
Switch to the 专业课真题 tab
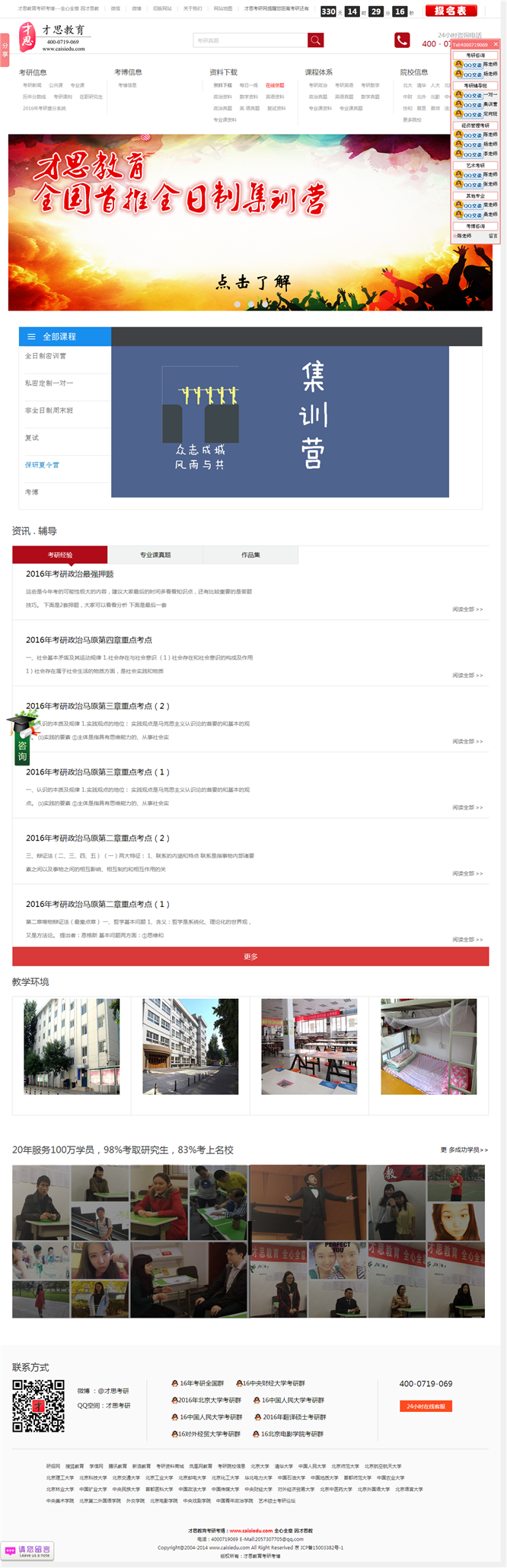pos(155,555)
